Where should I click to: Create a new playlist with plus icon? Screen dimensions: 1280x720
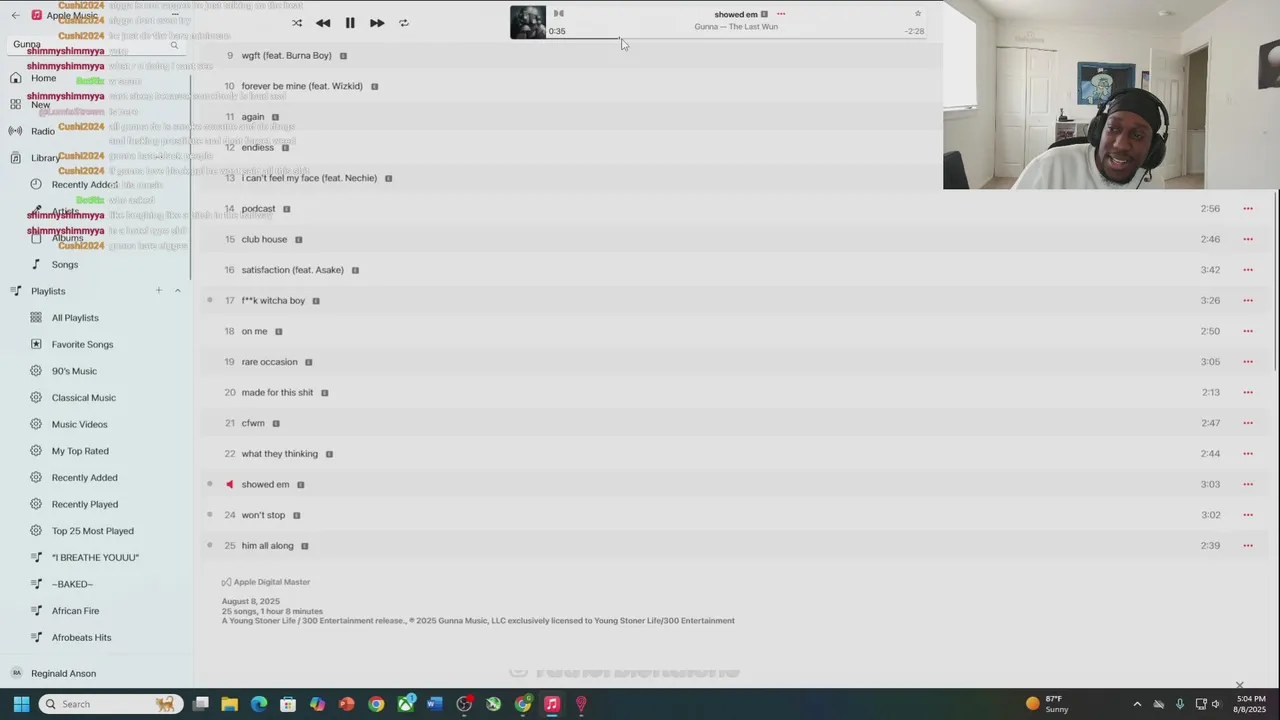158,291
